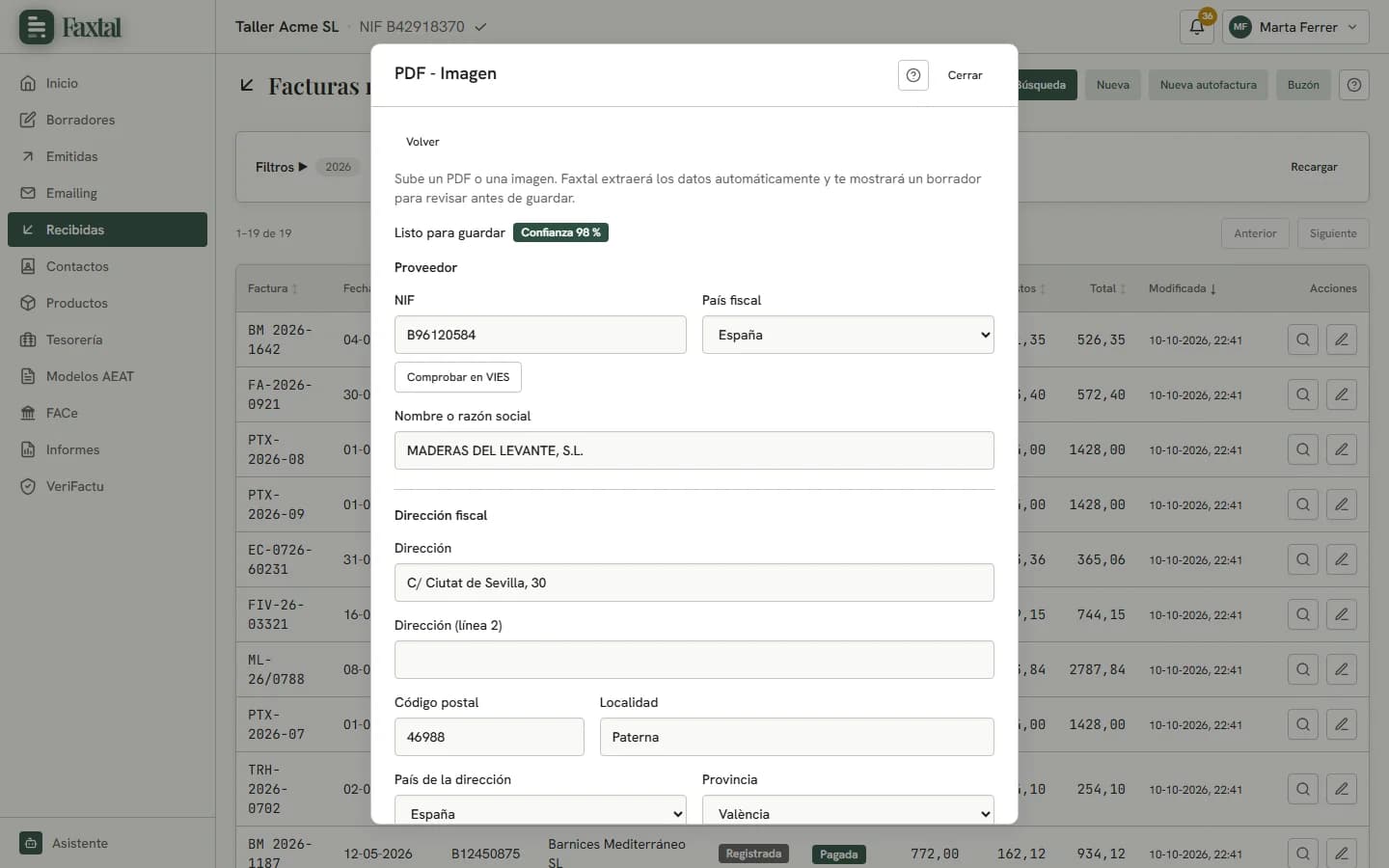The image size is (1389, 868).
Task: Click the NIF input field
Action: coord(540,335)
